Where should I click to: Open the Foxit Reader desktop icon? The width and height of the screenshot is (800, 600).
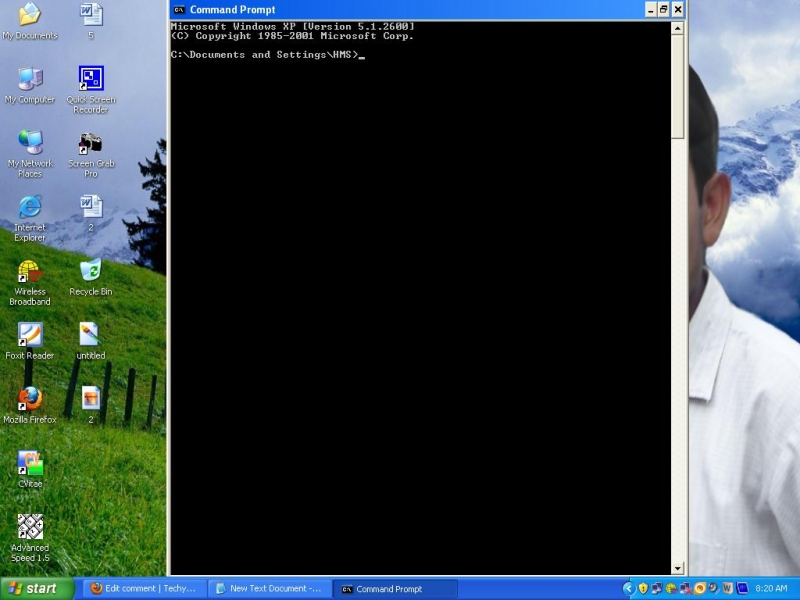tap(30, 335)
